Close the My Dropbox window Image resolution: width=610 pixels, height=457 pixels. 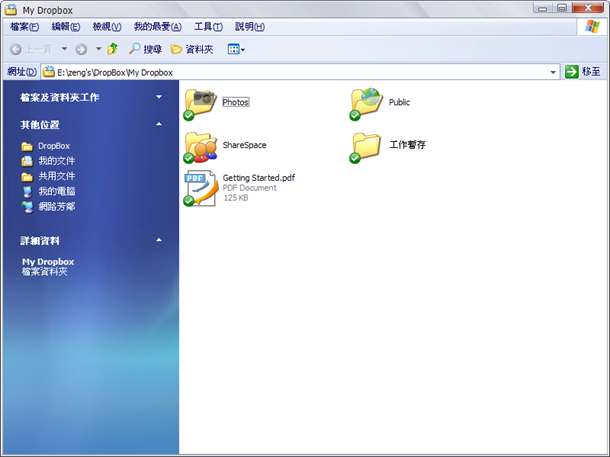[588, 8]
